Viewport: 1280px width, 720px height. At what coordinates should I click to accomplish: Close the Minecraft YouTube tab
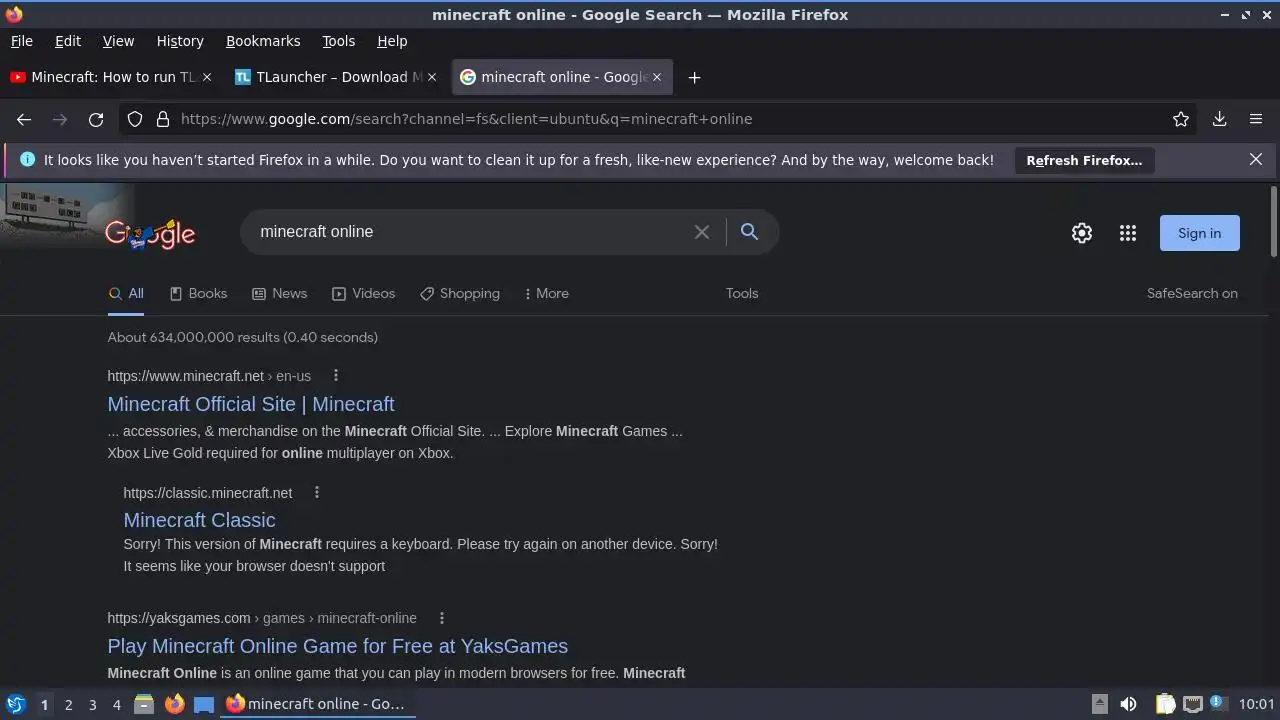point(207,77)
